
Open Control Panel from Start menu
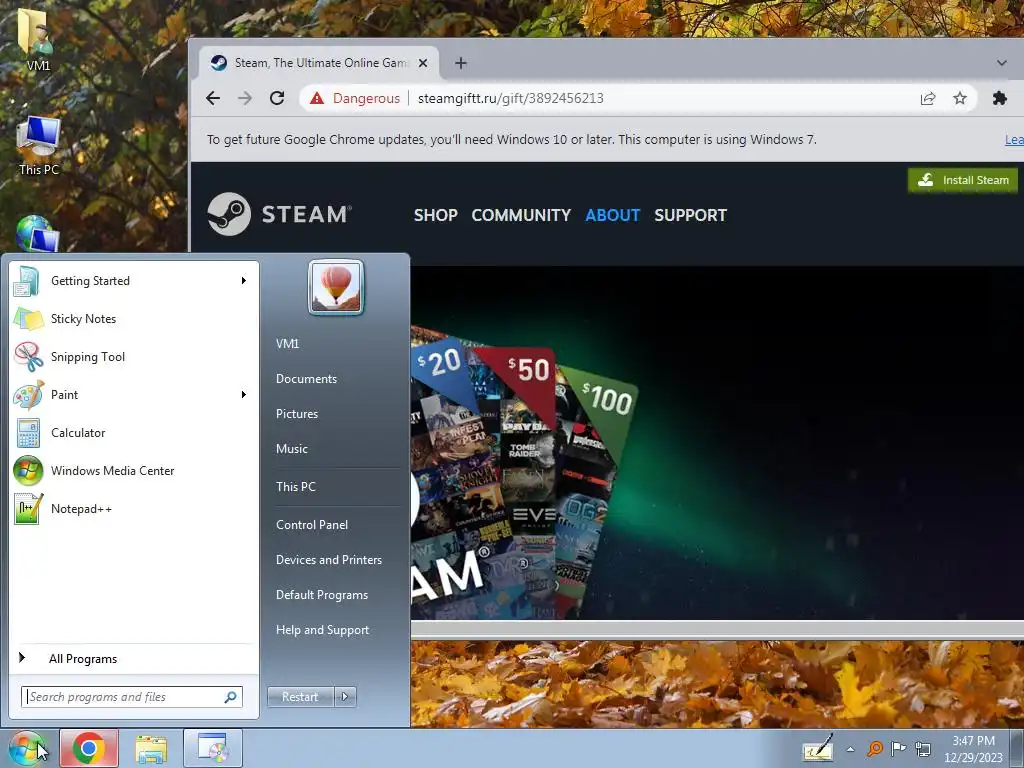coord(312,525)
